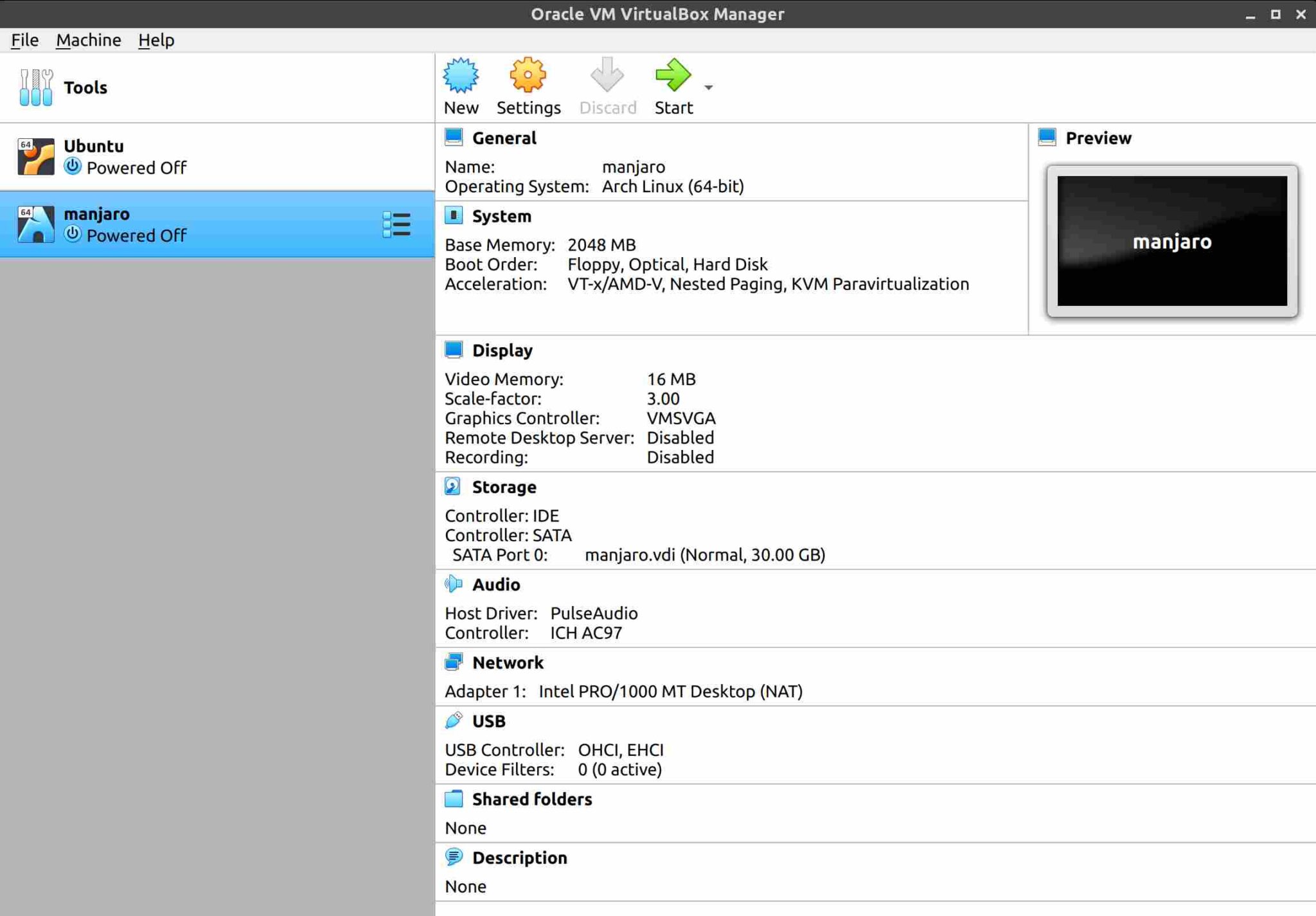1316x916 pixels.
Task: Open the Machine menu
Action: point(88,40)
